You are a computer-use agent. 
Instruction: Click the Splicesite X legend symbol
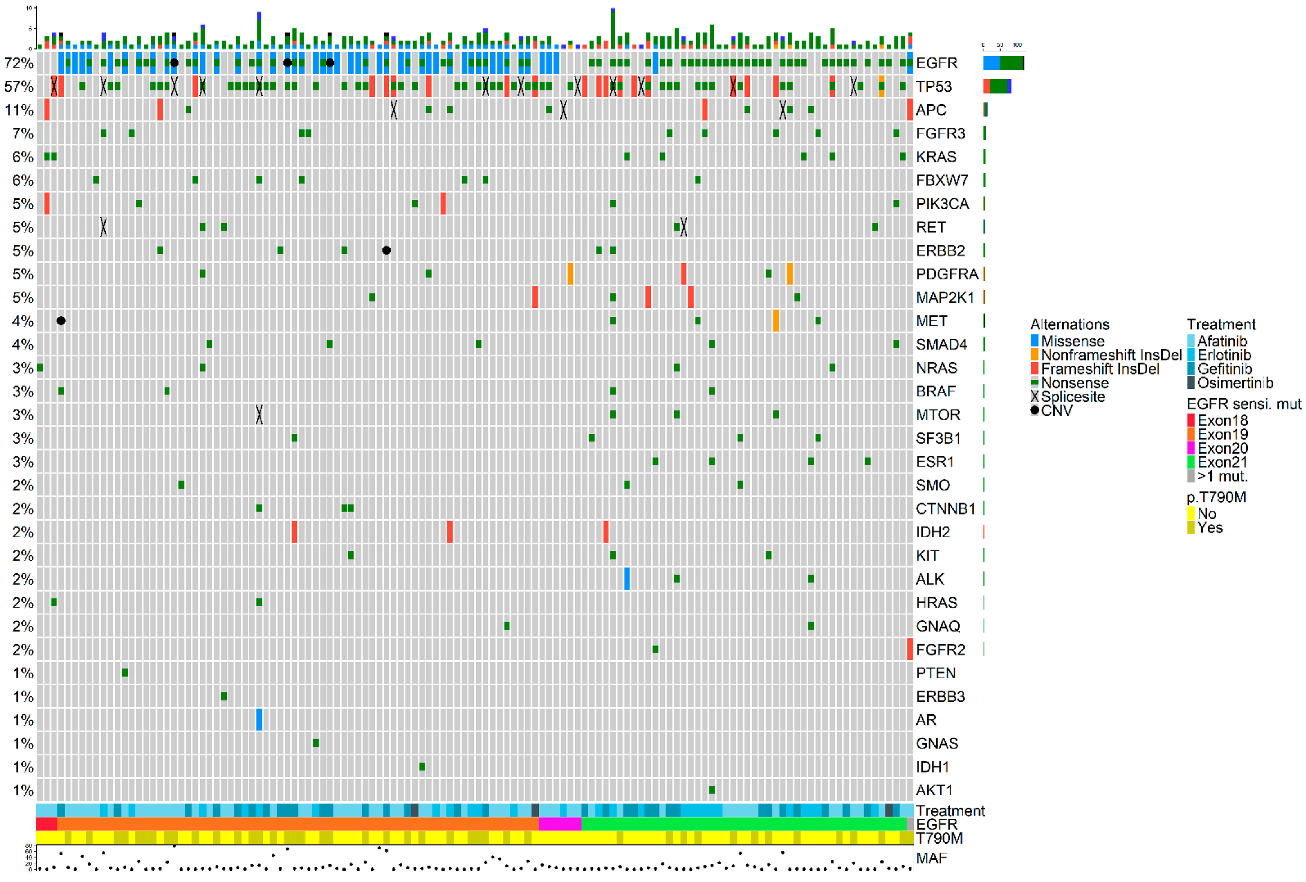pyautogui.click(x=1036, y=397)
